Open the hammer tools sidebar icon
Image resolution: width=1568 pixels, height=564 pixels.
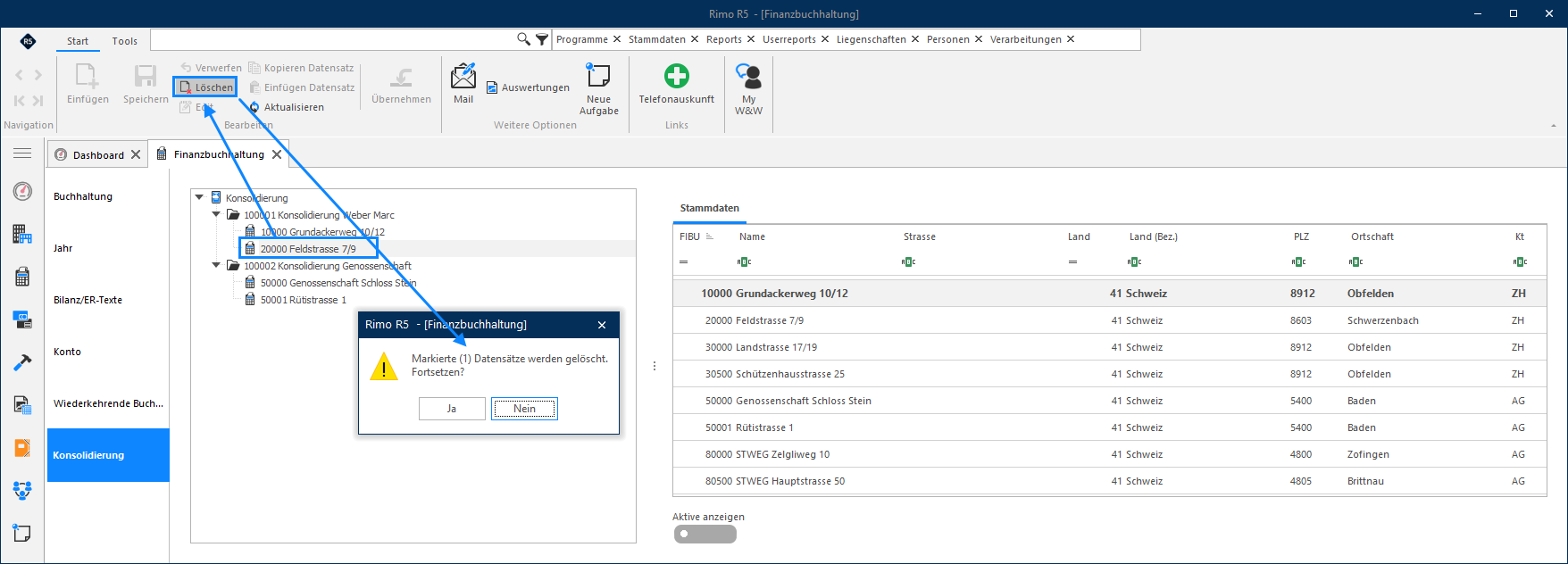click(22, 362)
